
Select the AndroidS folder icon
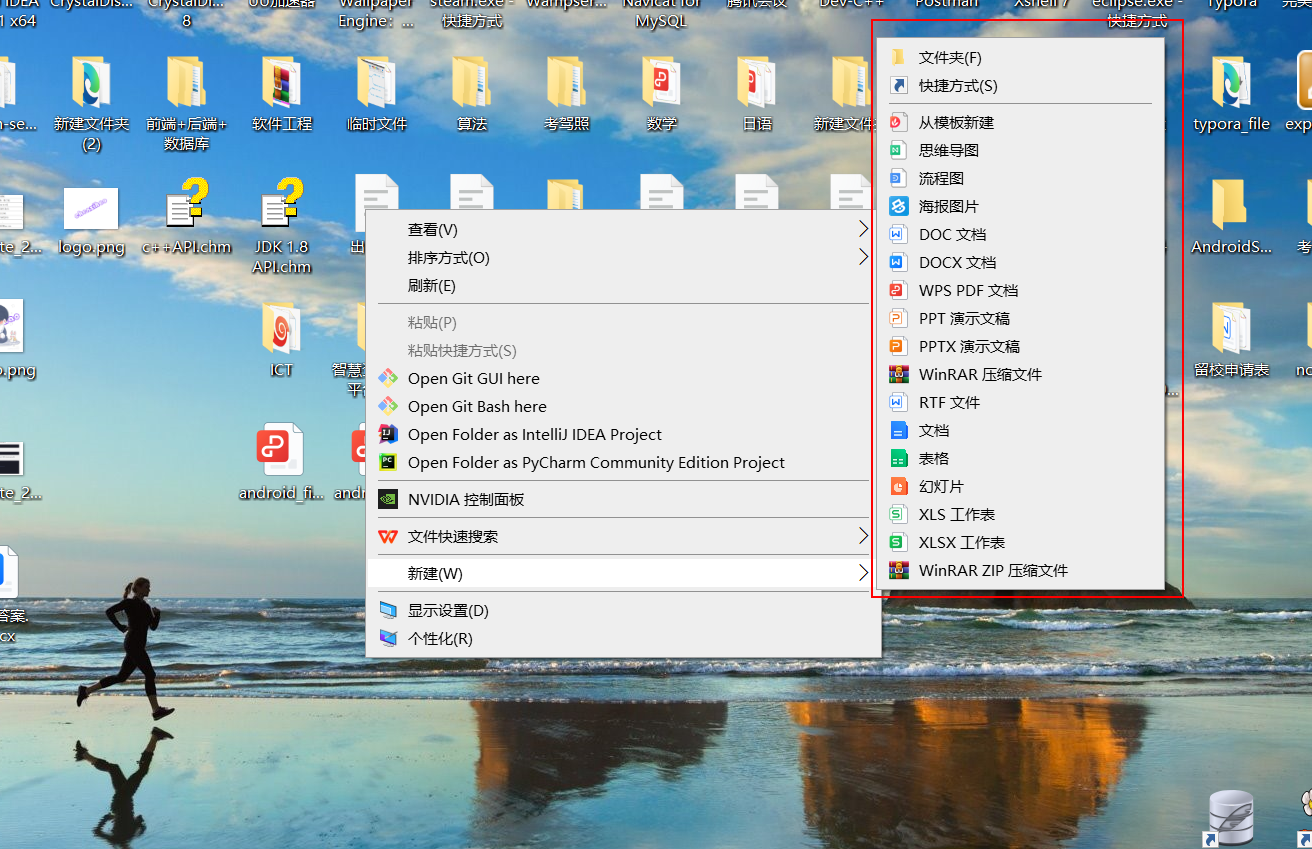point(1231,204)
